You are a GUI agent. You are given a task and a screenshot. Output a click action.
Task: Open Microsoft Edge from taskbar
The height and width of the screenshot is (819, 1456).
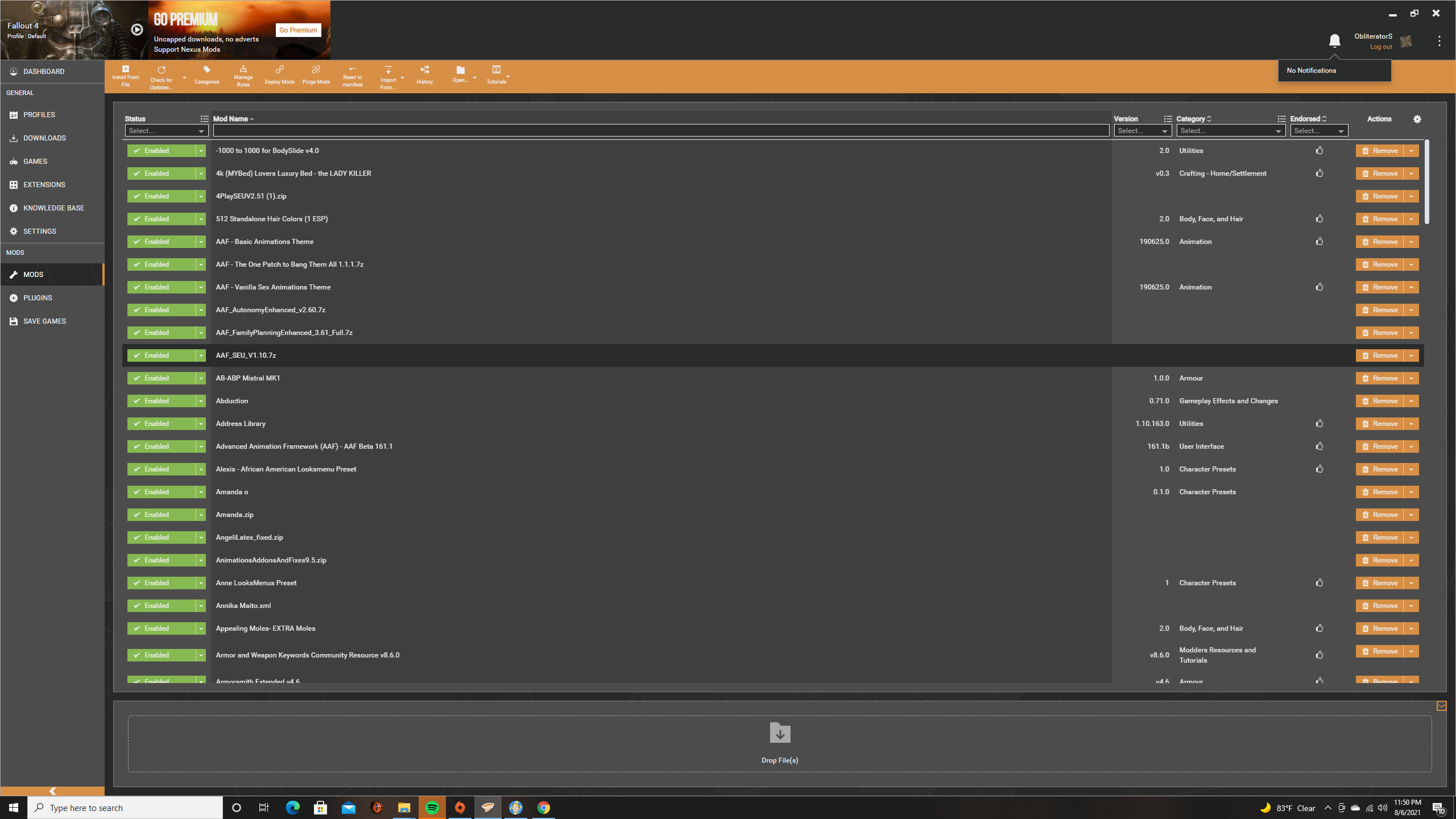pos(292,808)
